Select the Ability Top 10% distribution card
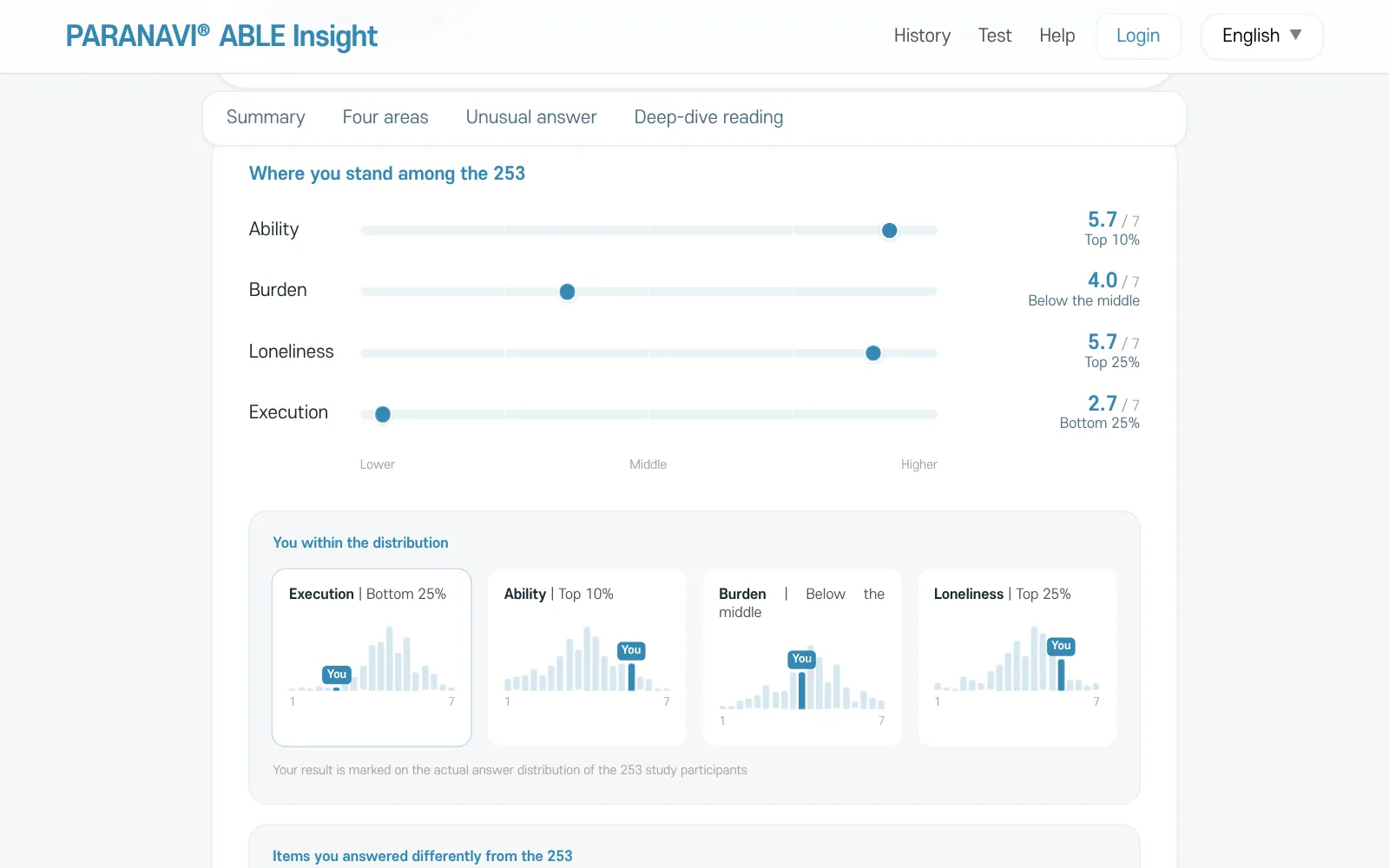Viewport: 1389px width, 868px height. click(587, 657)
